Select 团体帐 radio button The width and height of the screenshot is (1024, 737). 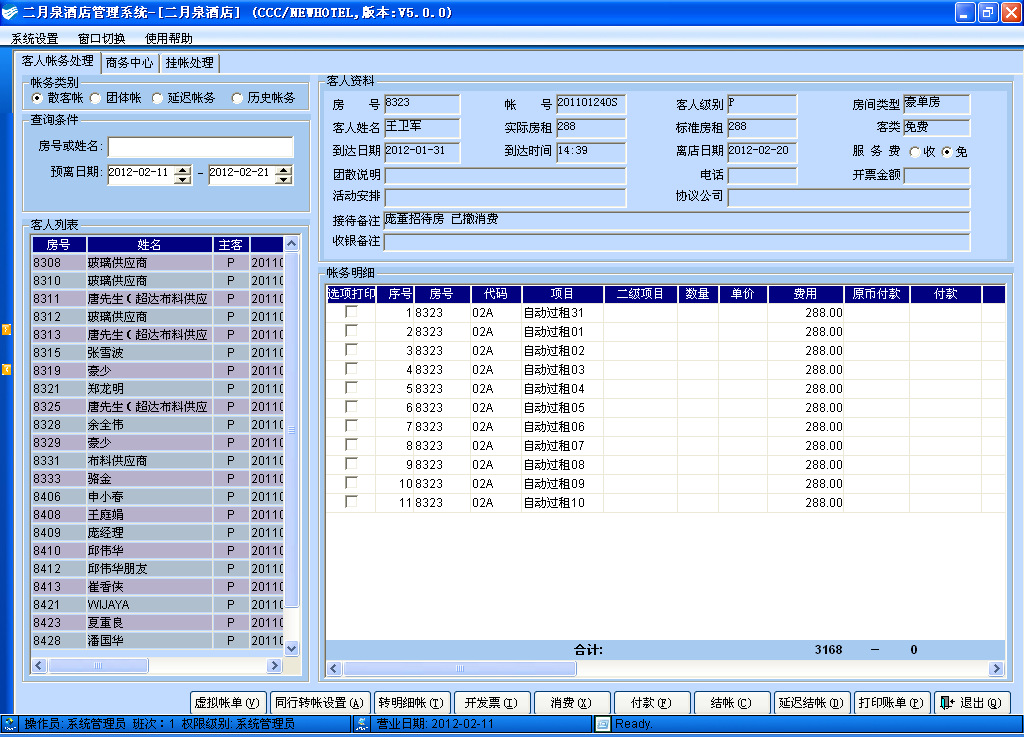(x=96, y=98)
